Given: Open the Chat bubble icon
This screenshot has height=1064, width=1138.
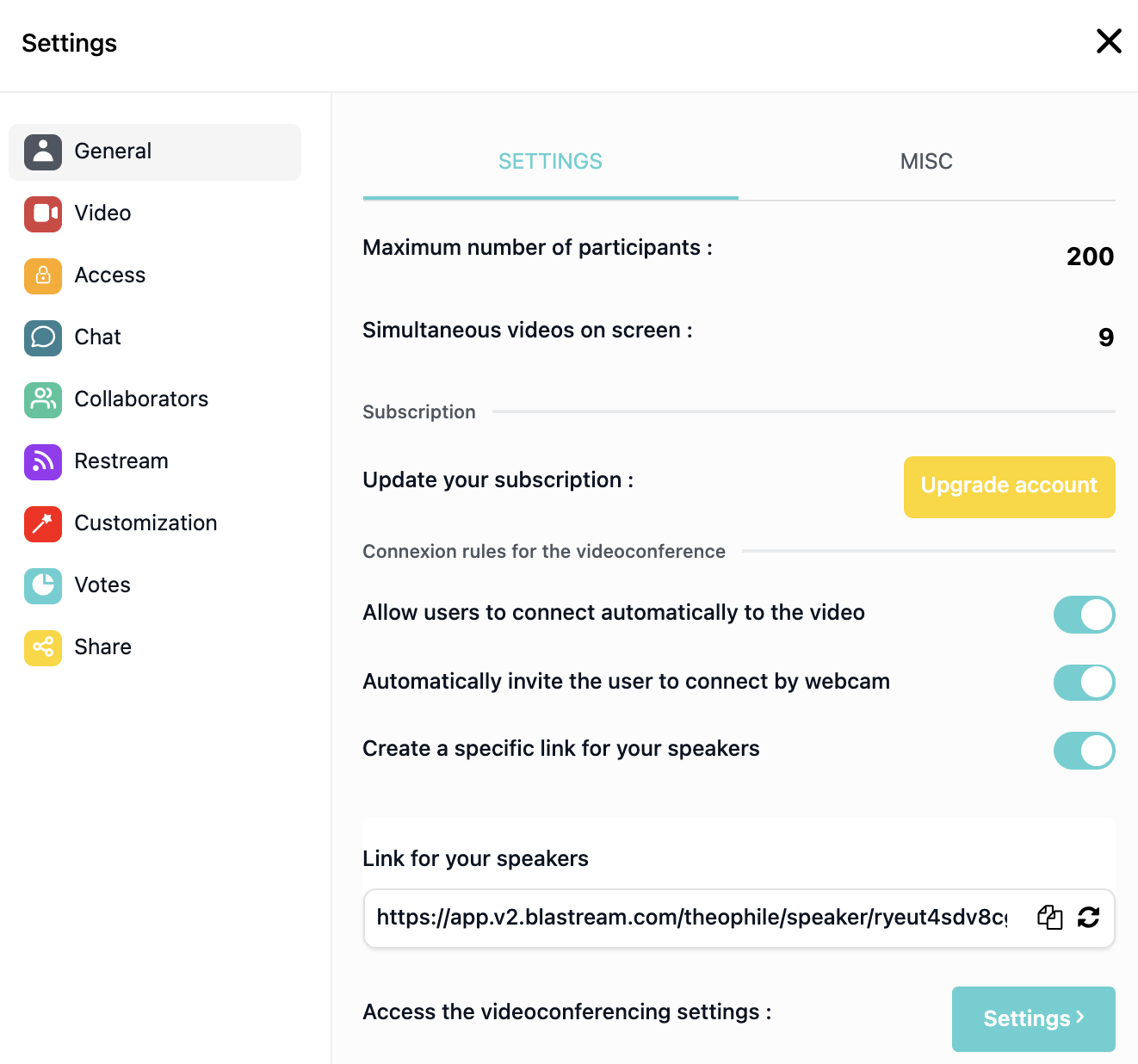Looking at the screenshot, I should pyautogui.click(x=43, y=338).
